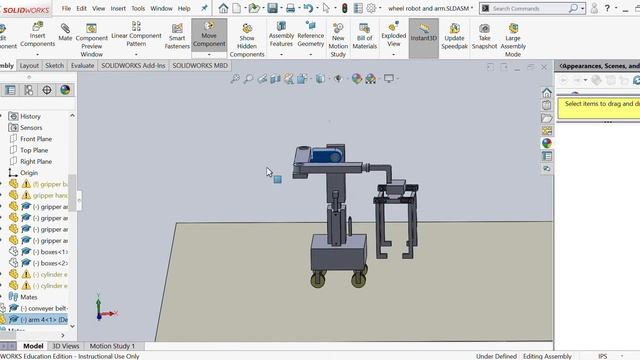This screenshot has height=360, width=640.
Task: Click the Rebuild traffic light icon
Action: (344, 8)
